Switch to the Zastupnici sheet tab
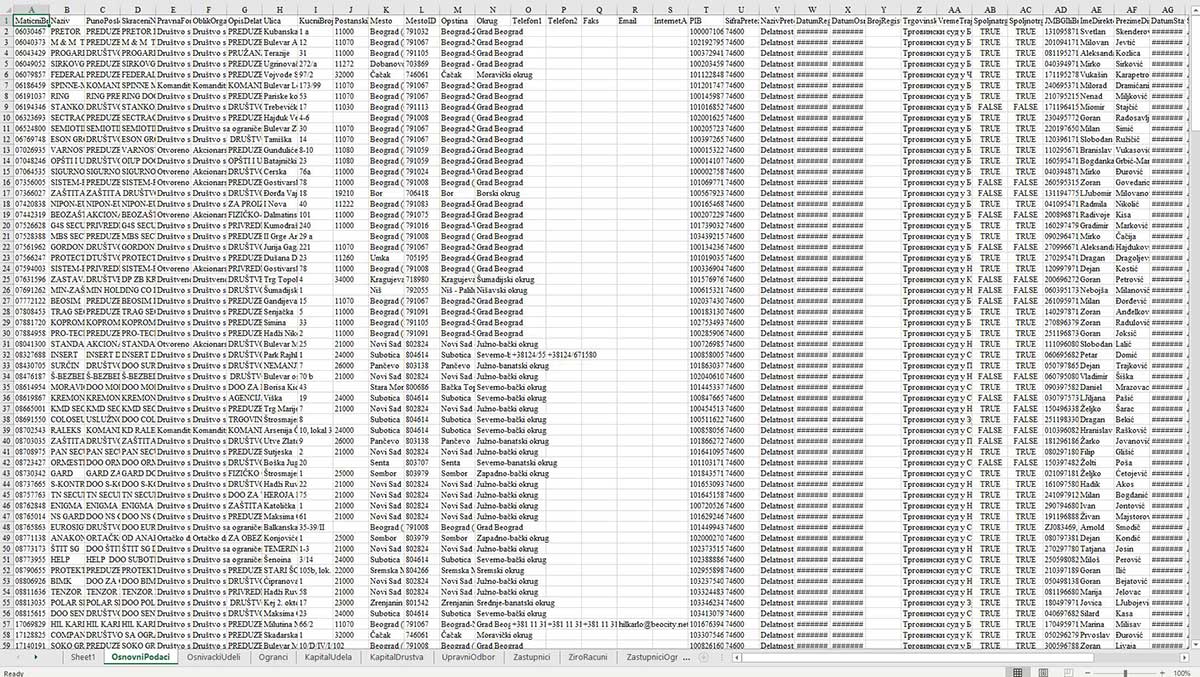Screen dimensions: 1200x677 click(532, 657)
